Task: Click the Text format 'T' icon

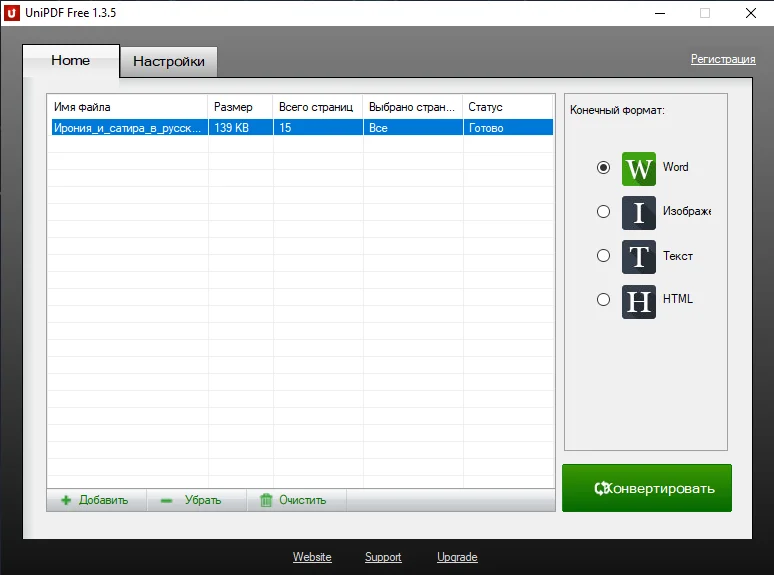Action: [x=639, y=257]
